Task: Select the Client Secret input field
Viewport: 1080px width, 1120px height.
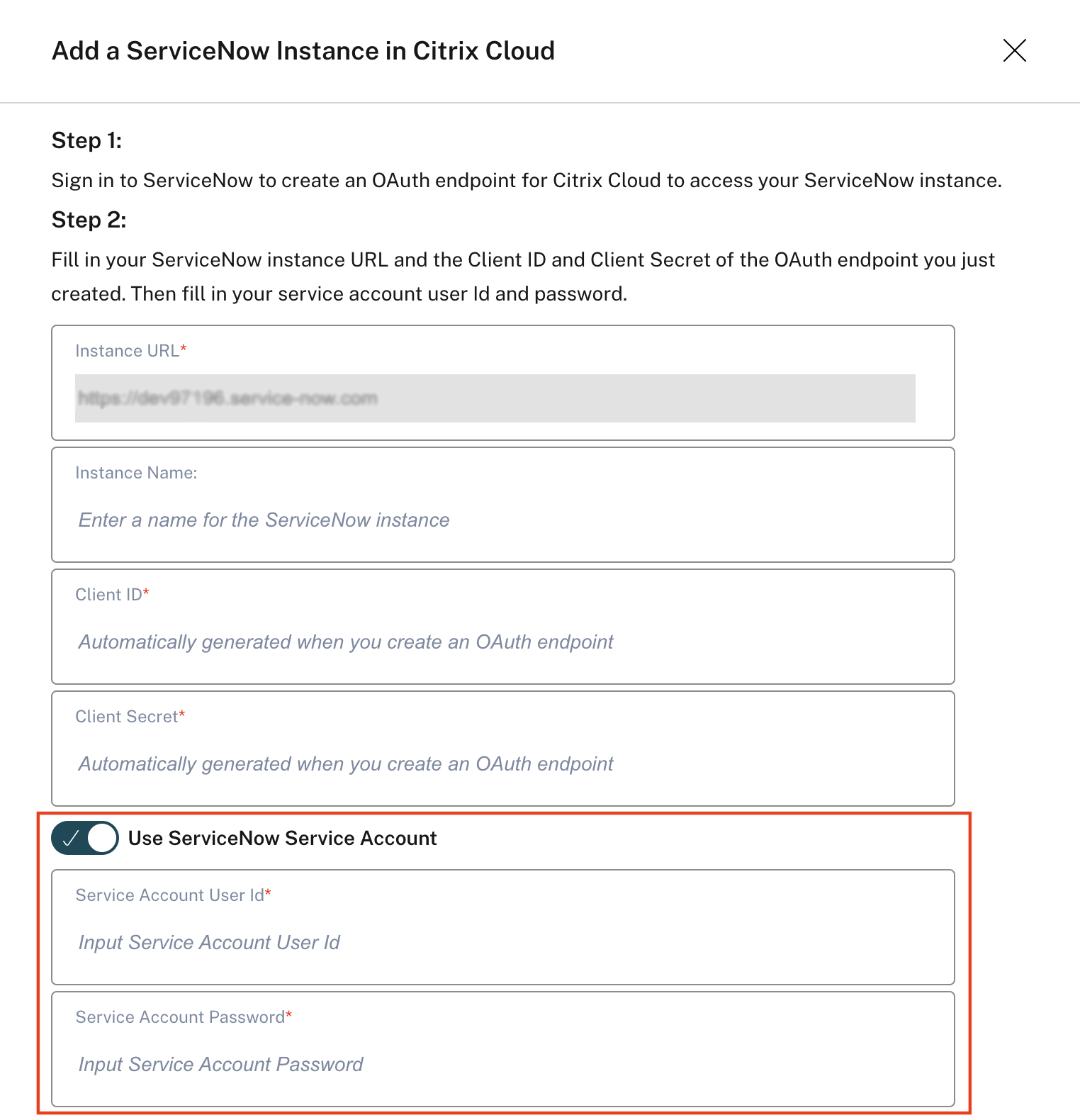Action: [x=502, y=764]
